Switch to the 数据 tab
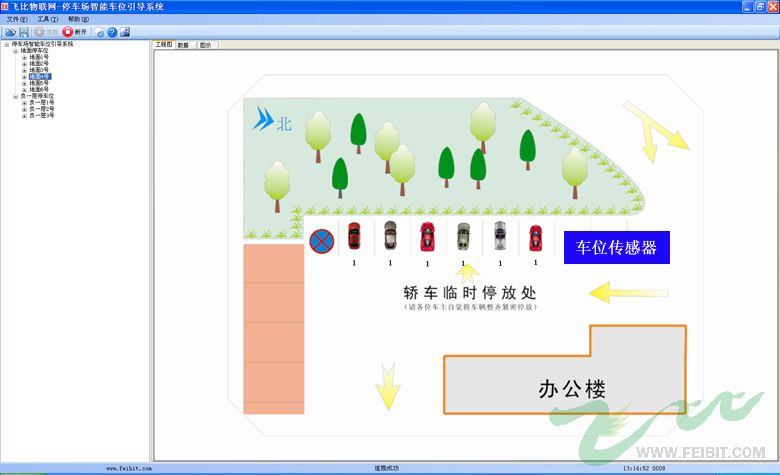The width and height of the screenshot is (780, 475). (184, 45)
